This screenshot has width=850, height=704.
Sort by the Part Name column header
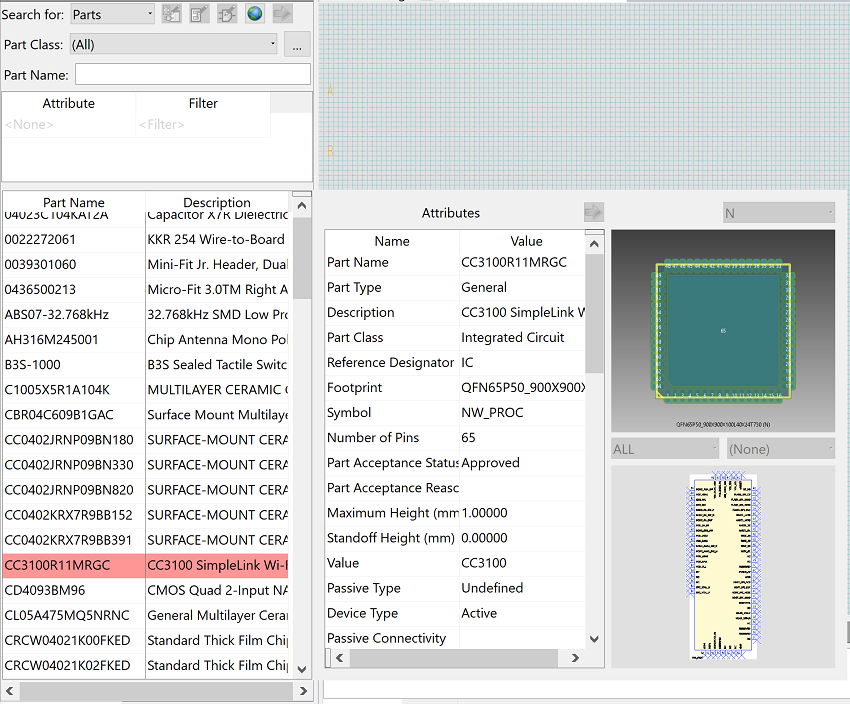point(74,202)
